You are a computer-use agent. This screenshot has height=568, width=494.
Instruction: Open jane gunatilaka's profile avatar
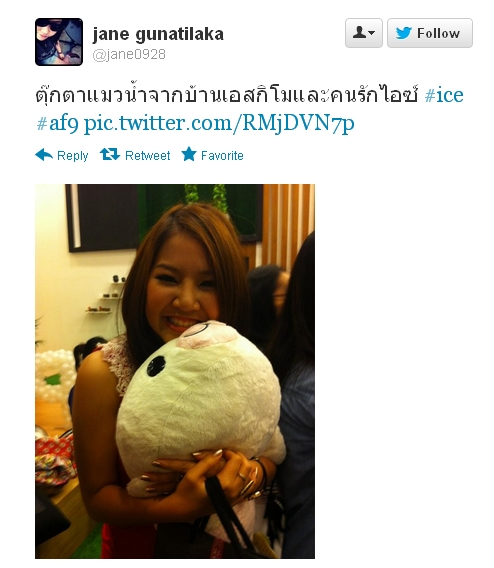tap(59, 42)
